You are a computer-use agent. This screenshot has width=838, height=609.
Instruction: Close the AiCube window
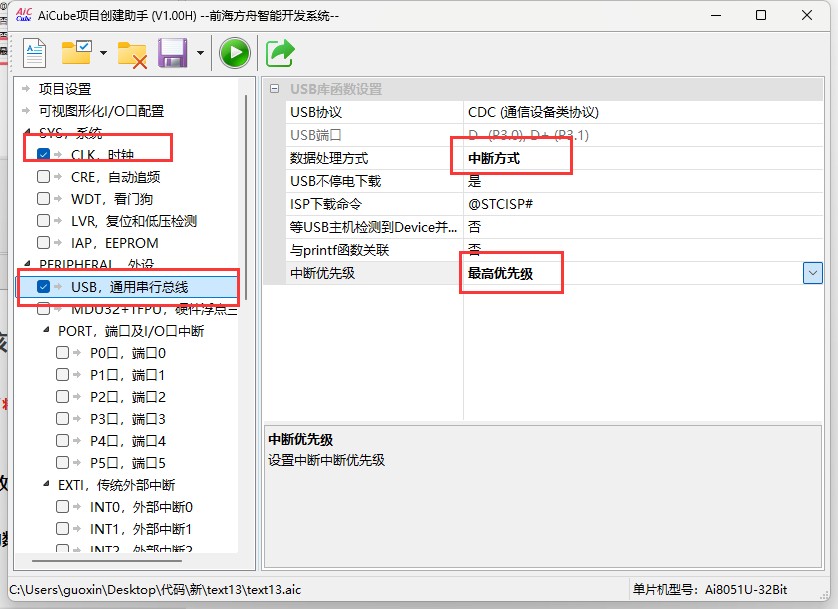pyautogui.click(x=807, y=15)
